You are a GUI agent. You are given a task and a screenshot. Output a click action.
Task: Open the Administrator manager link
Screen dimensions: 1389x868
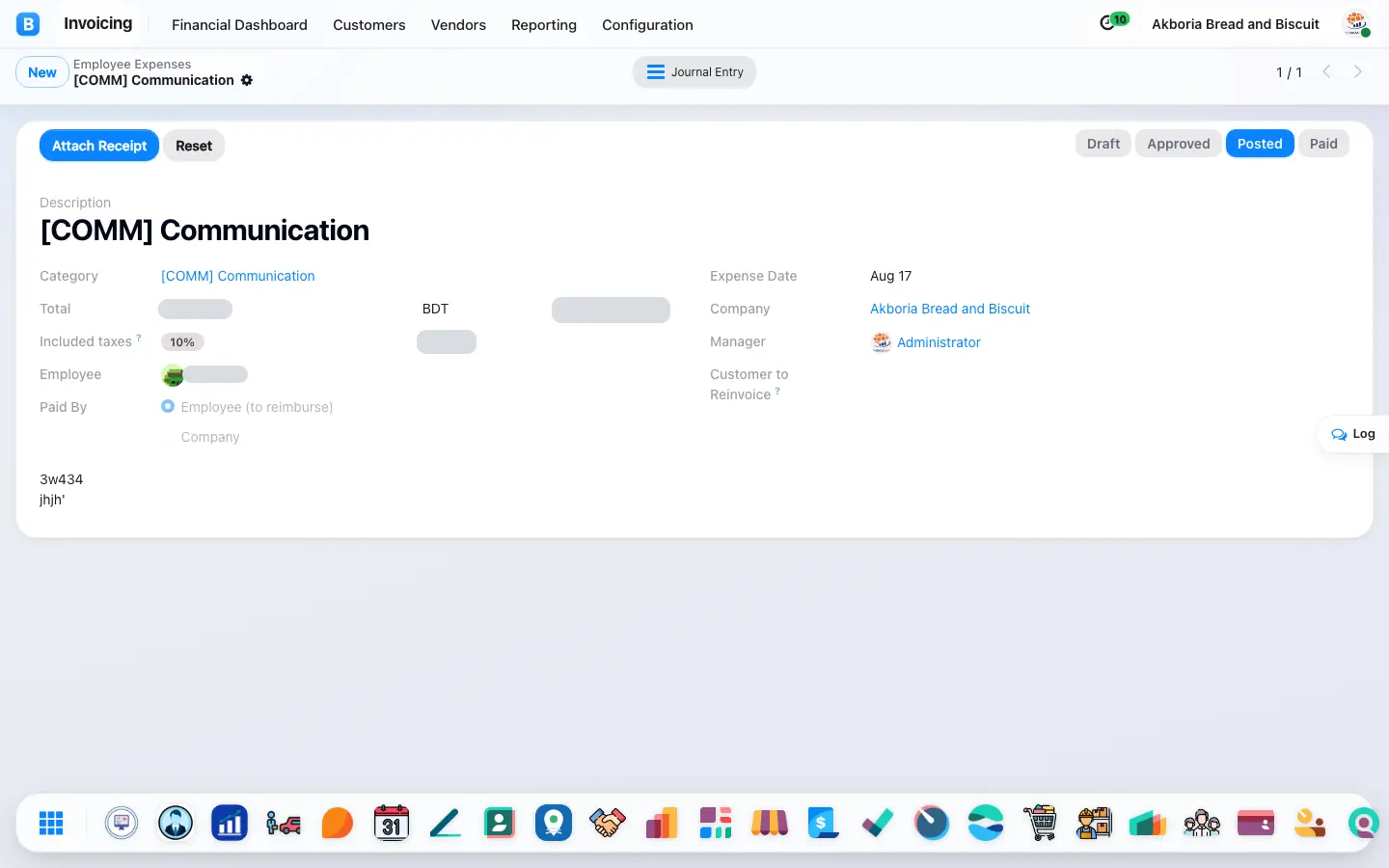pyautogui.click(x=939, y=342)
